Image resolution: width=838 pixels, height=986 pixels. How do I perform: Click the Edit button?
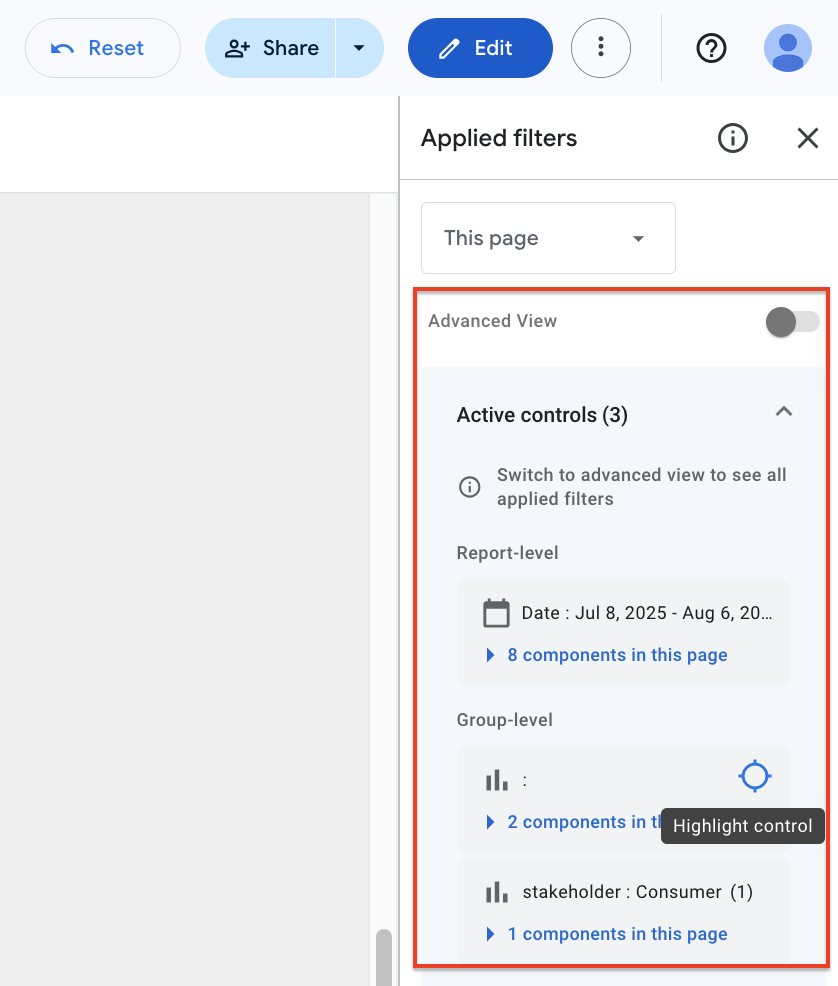coord(480,48)
